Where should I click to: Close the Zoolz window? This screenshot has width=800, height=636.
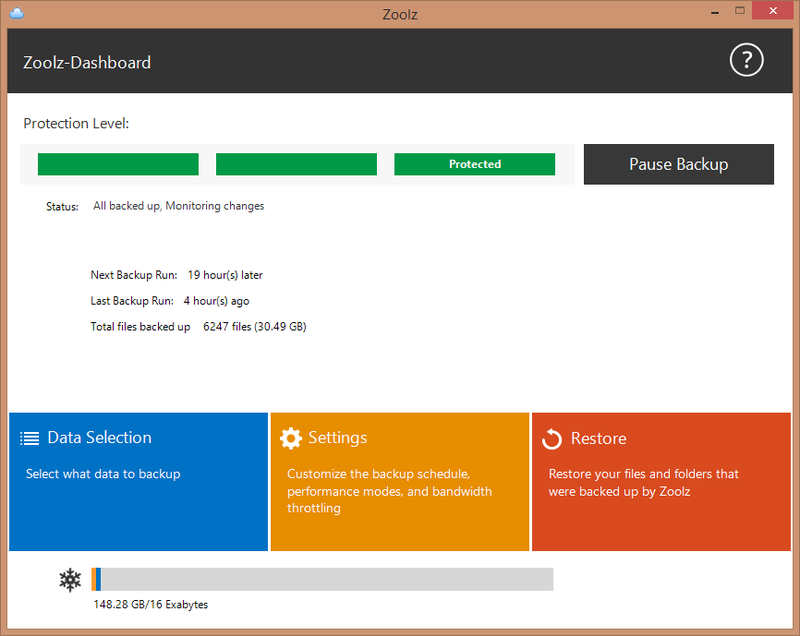click(x=772, y=11)
